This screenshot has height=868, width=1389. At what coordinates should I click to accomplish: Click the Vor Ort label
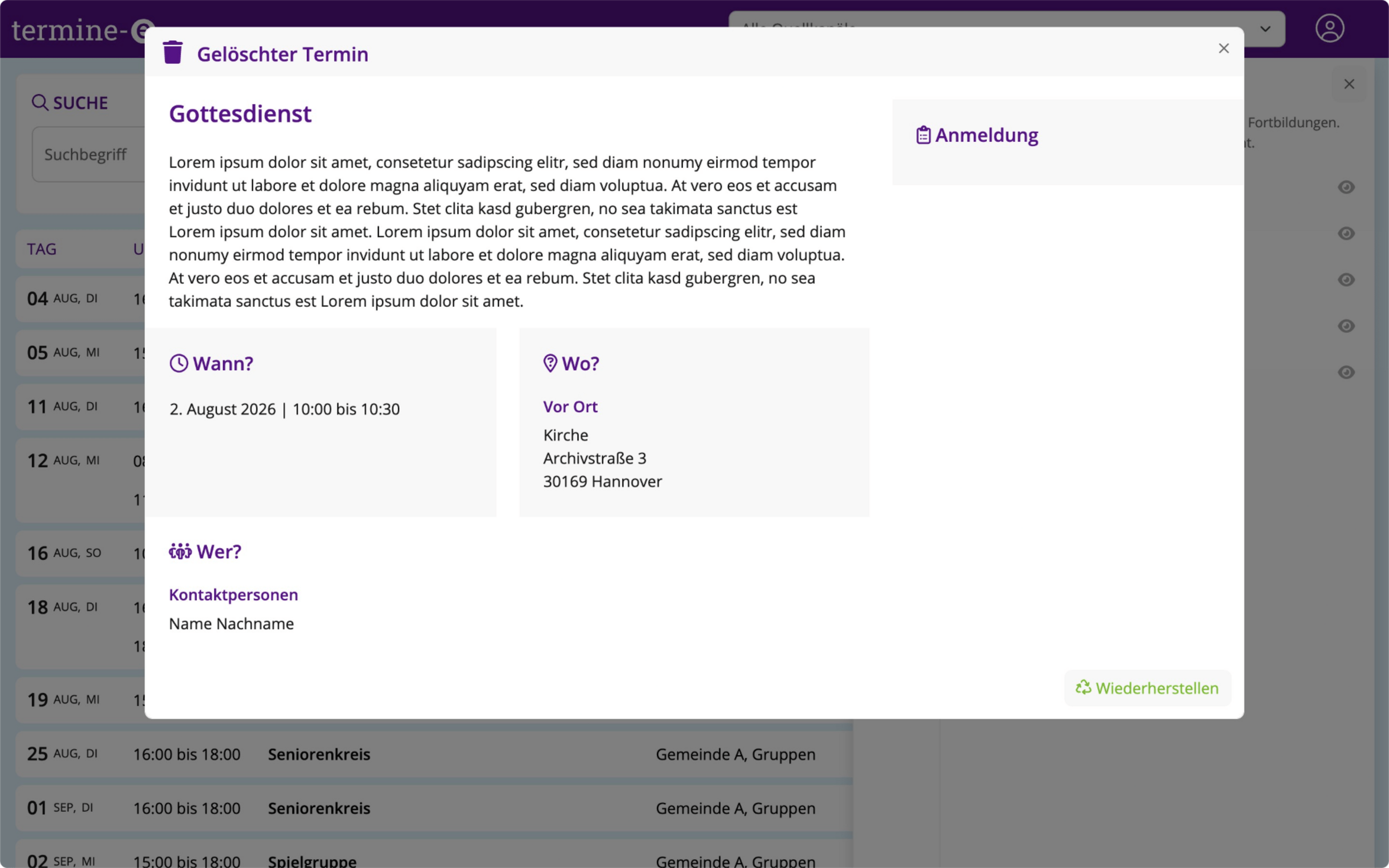(x=570, y=407)
